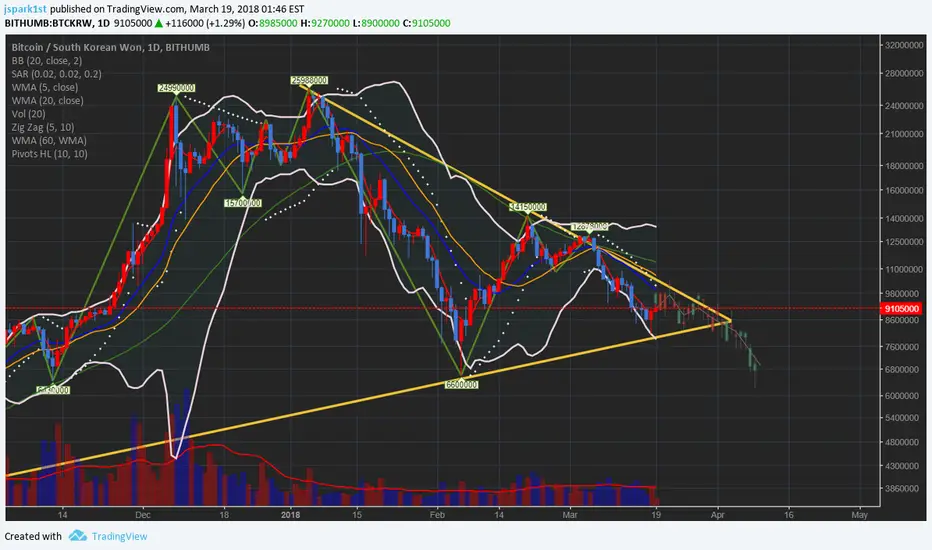The width and height of the screenshot is (932, 550).
Task: Click the 5400000 price axis value
Action: (x=903, y=418)
